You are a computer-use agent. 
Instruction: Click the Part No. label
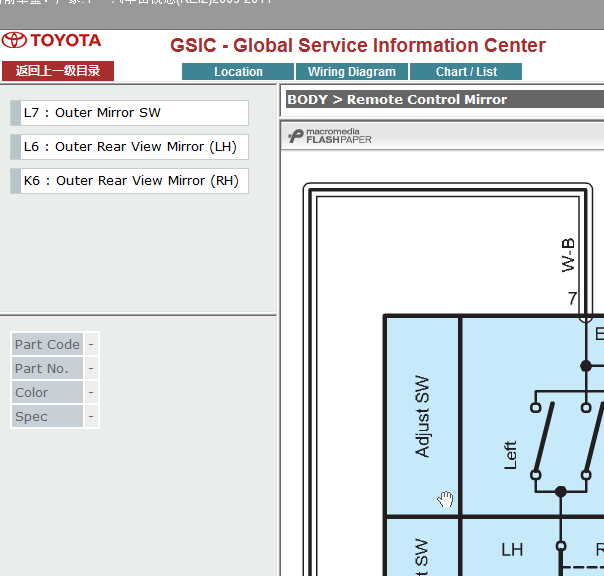[x=47, y=368]
